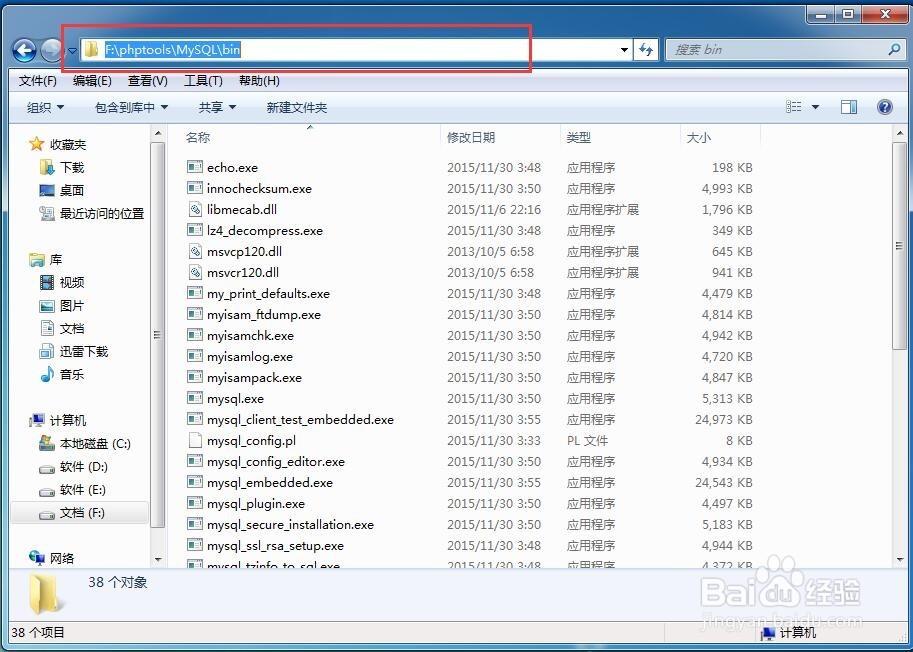Click the back navigation arrow

coord(23,49)
